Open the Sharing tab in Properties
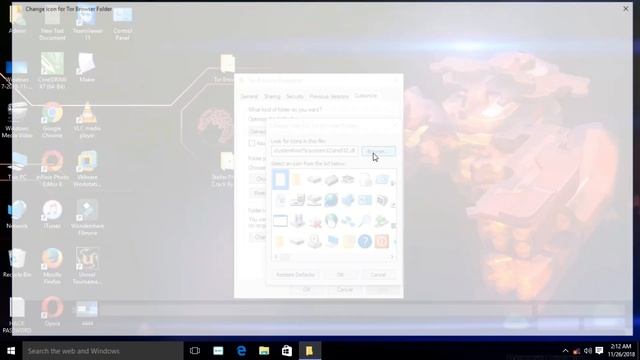The width and height of the screenshot is (640, 360). point(272,96)
